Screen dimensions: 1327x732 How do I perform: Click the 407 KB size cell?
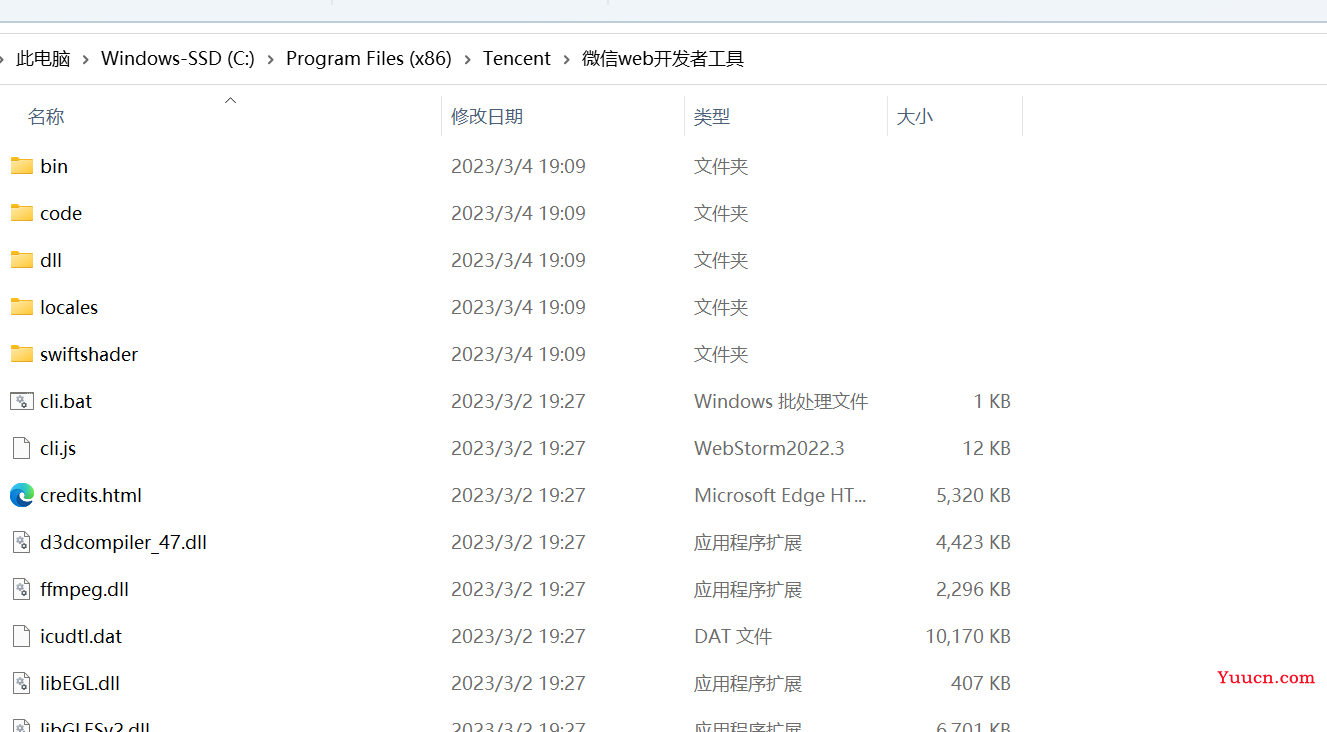click(x=981, y=683)
